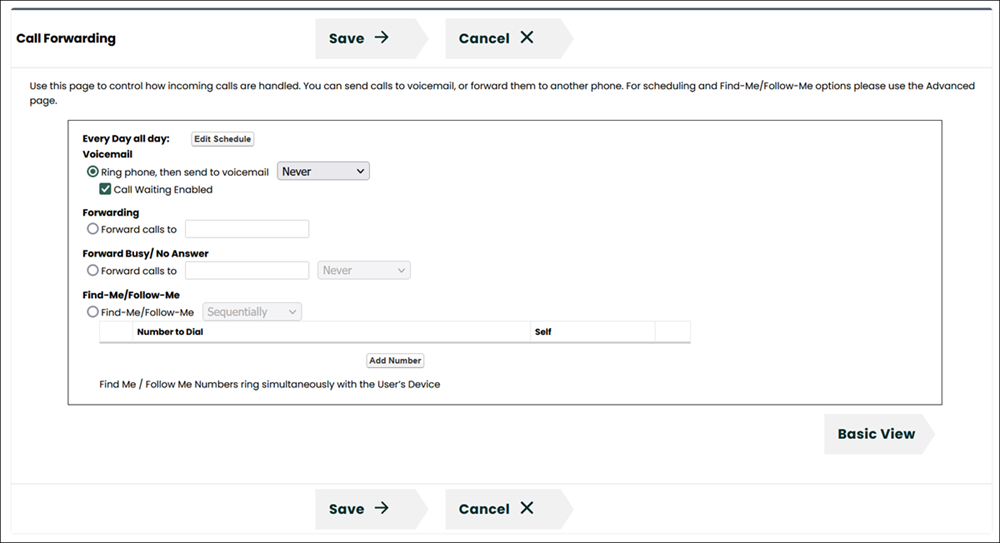Click the arrow icon on bottom Save
Image resolution: width=1000 pixels, height=543 pixels.
pos(381,508)
